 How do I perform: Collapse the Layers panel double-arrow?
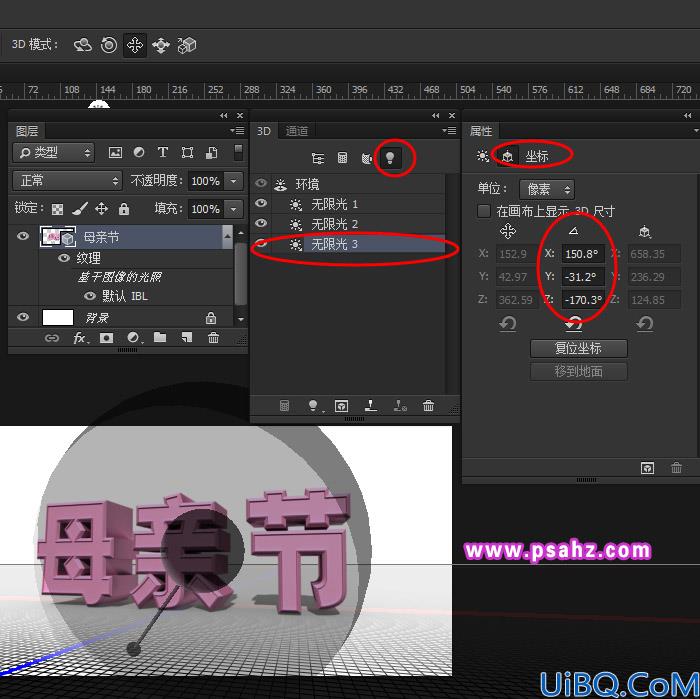224,116
